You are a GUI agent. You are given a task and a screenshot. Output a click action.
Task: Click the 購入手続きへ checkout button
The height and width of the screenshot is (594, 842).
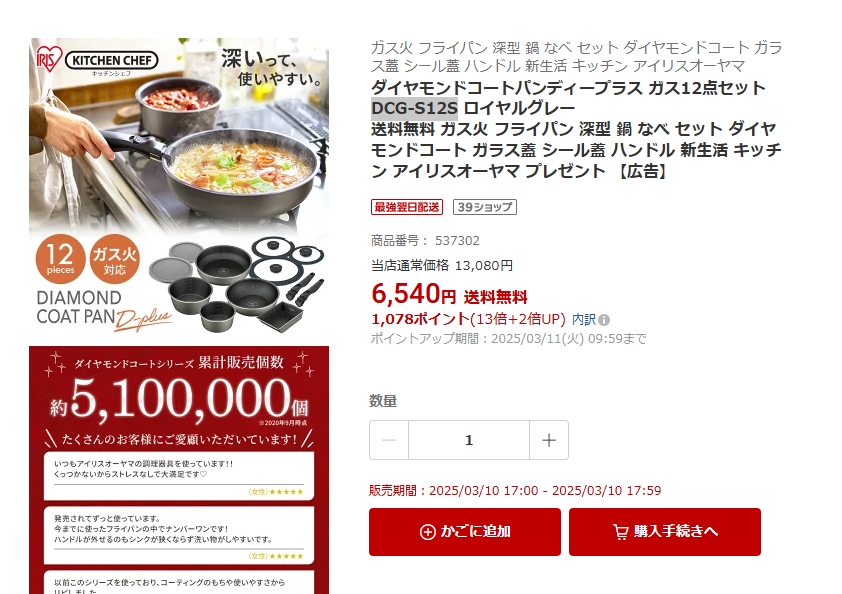[665, 532]
